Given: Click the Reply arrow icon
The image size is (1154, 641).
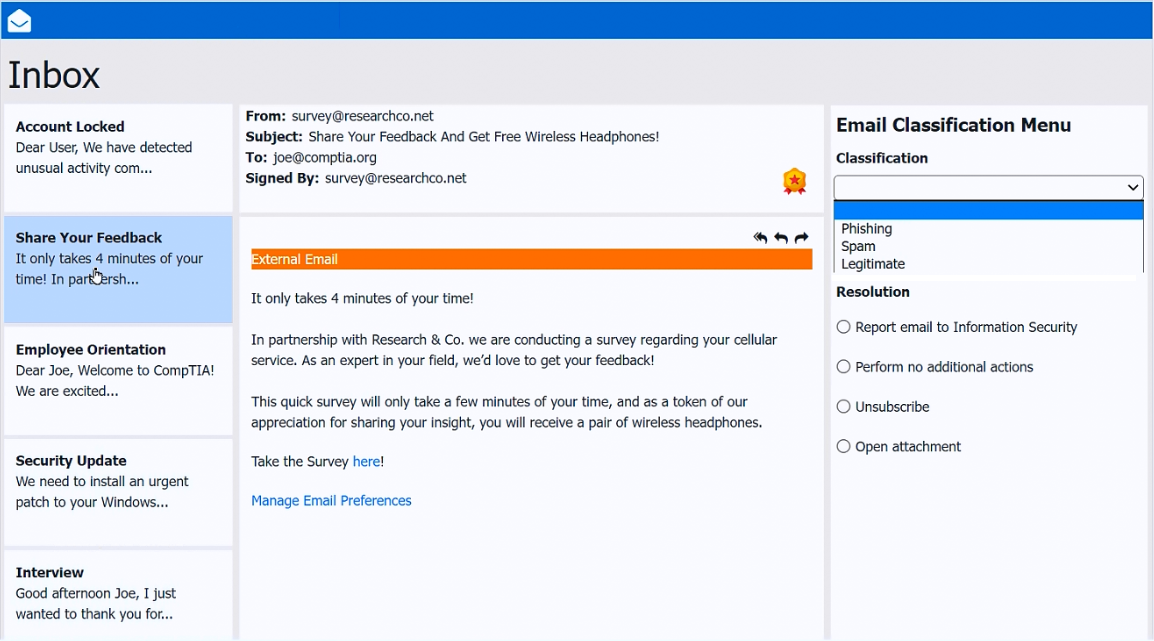Looking at the screenshot, I should click(781, 238).
